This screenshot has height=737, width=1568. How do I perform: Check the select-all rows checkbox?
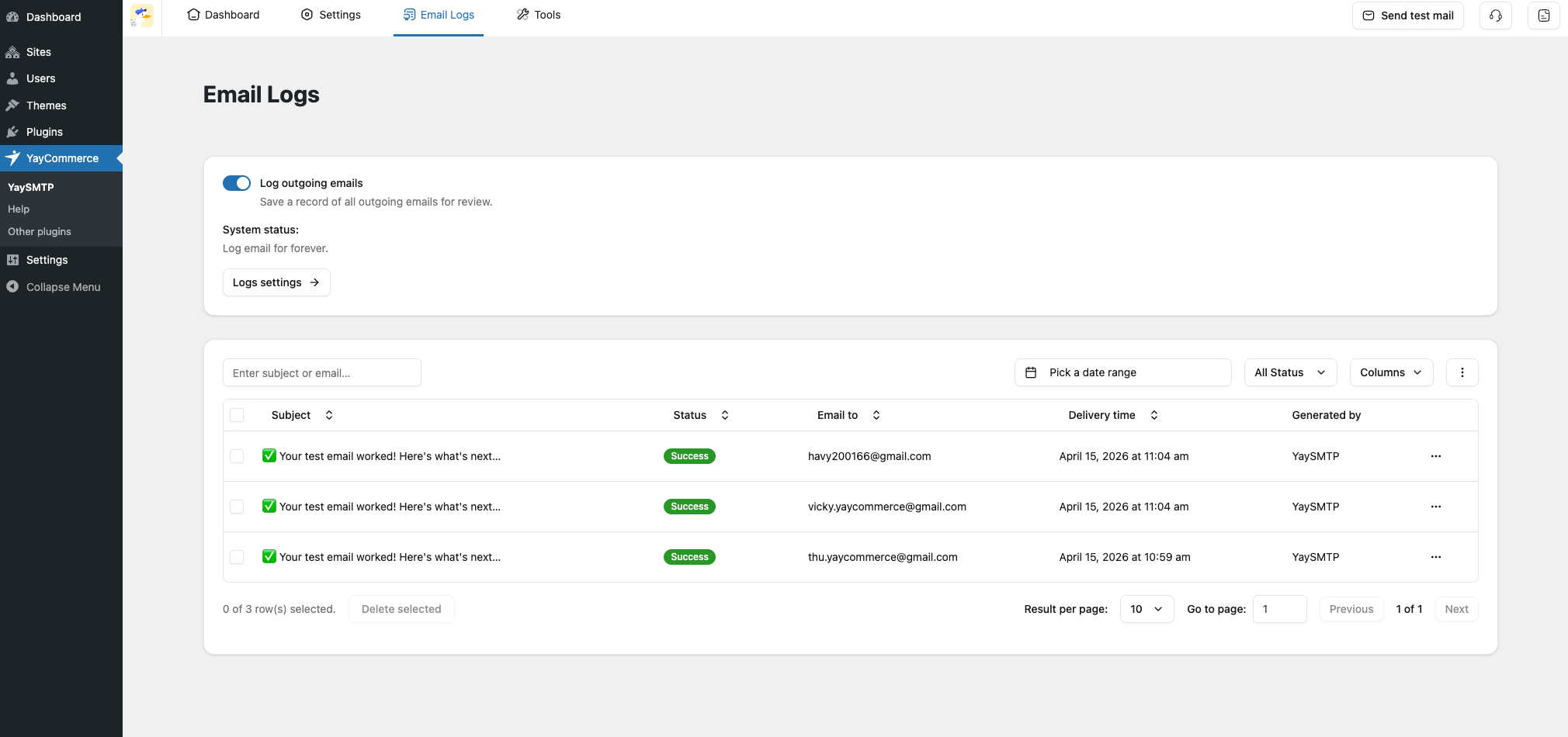pyautogui.click(x=238, y=415)
